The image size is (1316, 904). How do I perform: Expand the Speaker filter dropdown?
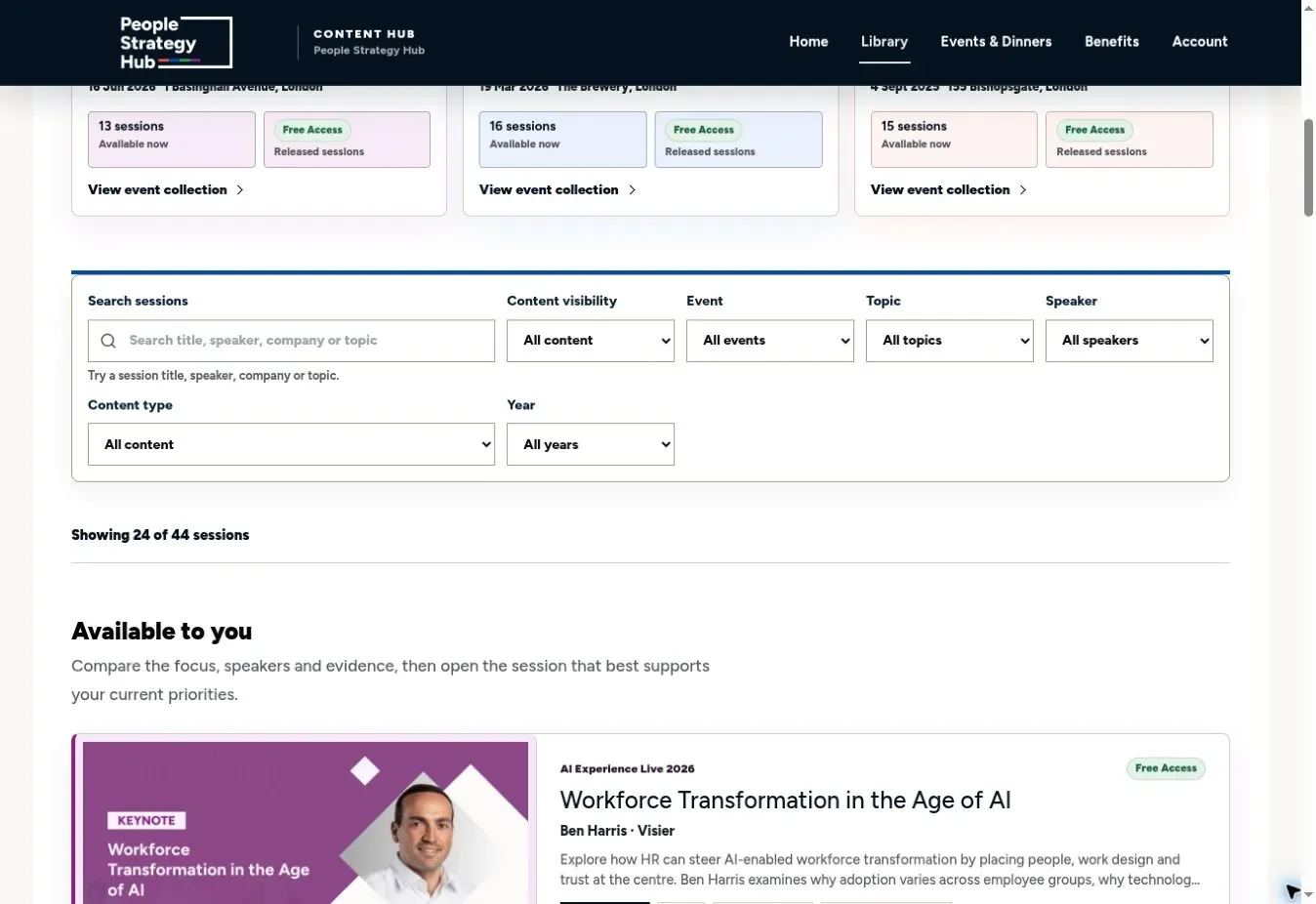click(1130, 341)
